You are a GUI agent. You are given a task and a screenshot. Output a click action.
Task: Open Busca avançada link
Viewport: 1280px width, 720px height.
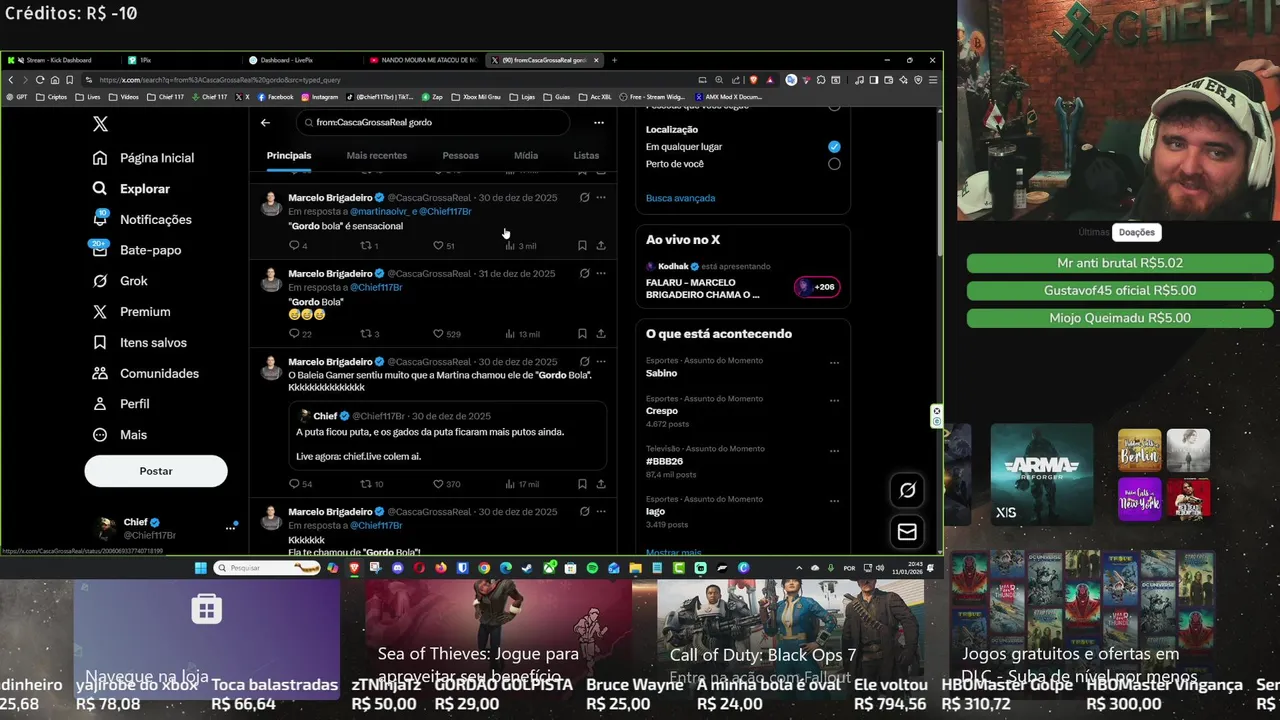680,198
